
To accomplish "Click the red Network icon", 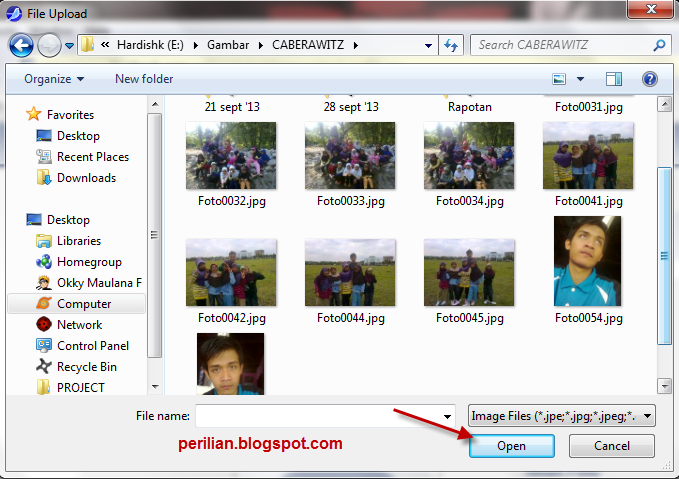I will 44,324.
